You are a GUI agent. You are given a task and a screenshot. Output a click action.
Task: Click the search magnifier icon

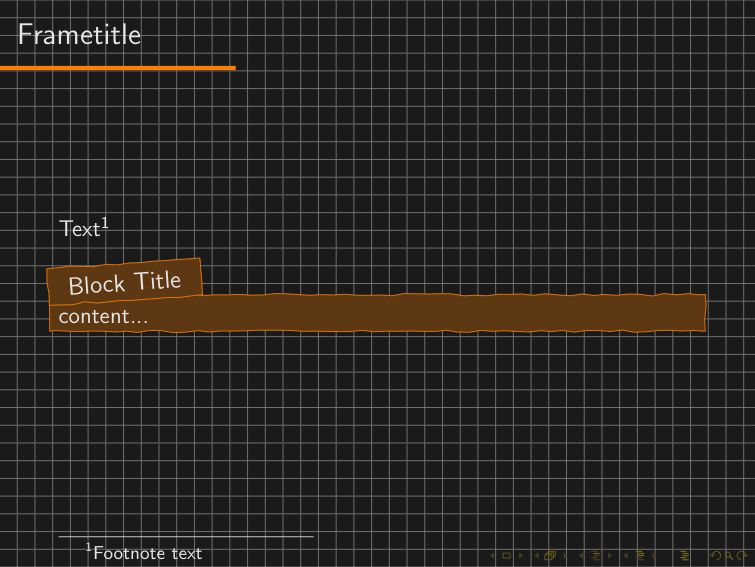pos(729,556)
